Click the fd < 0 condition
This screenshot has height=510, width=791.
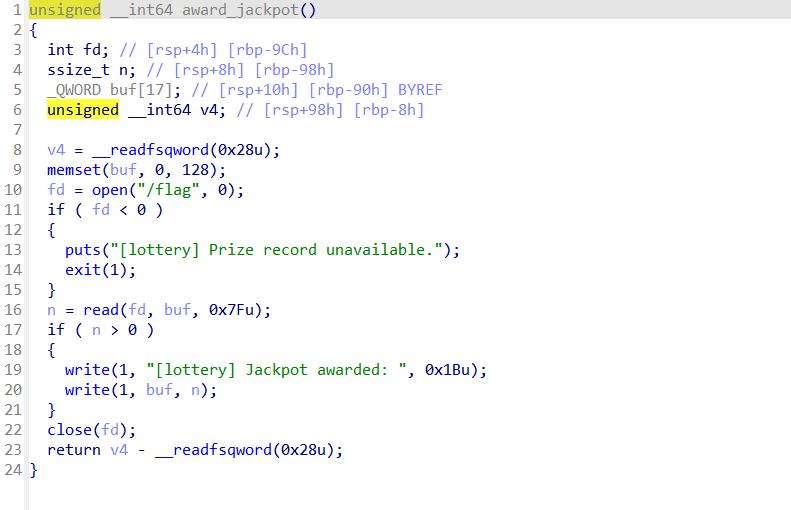(119, 210)
